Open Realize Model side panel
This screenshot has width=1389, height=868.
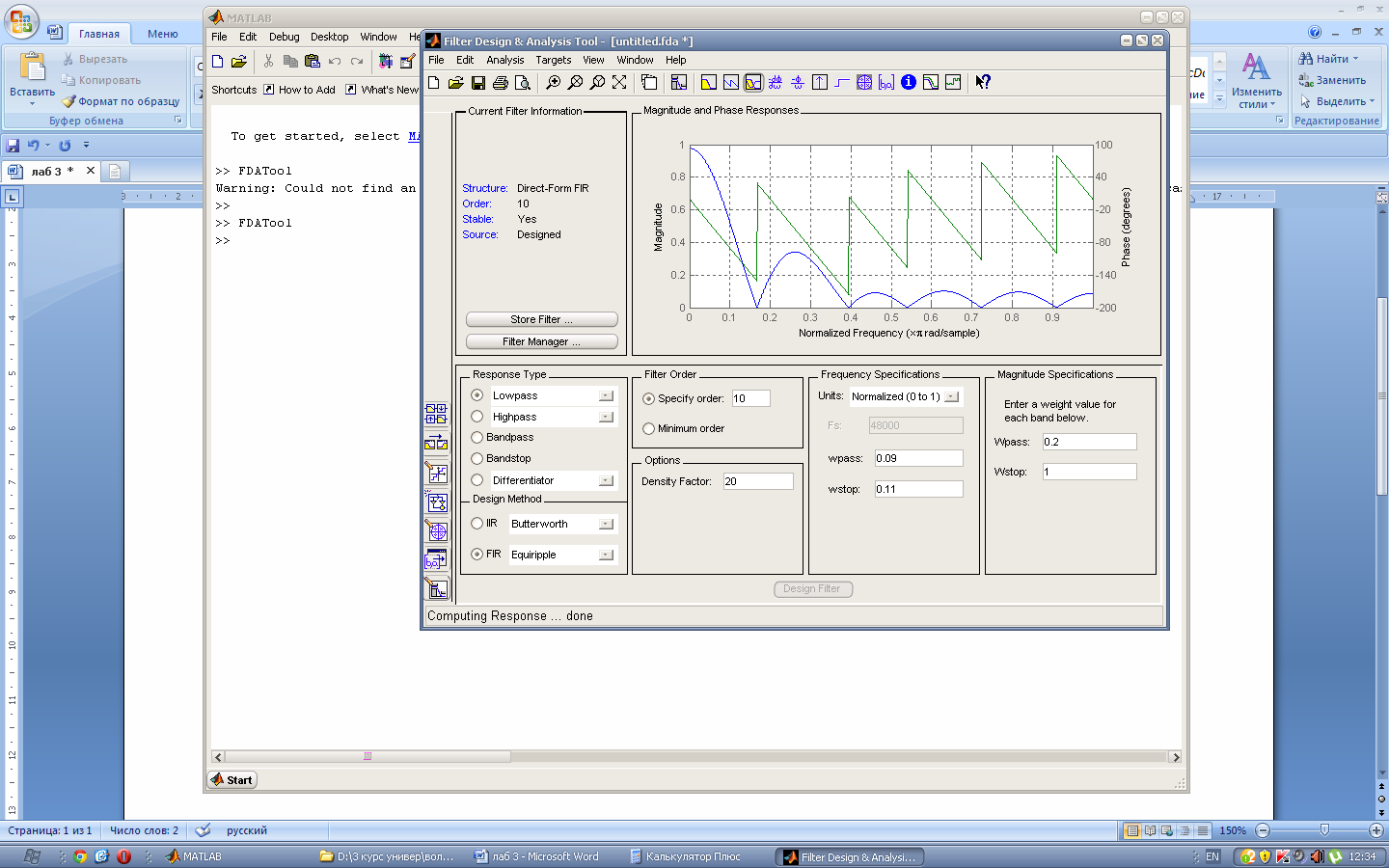tap(436, 502)
